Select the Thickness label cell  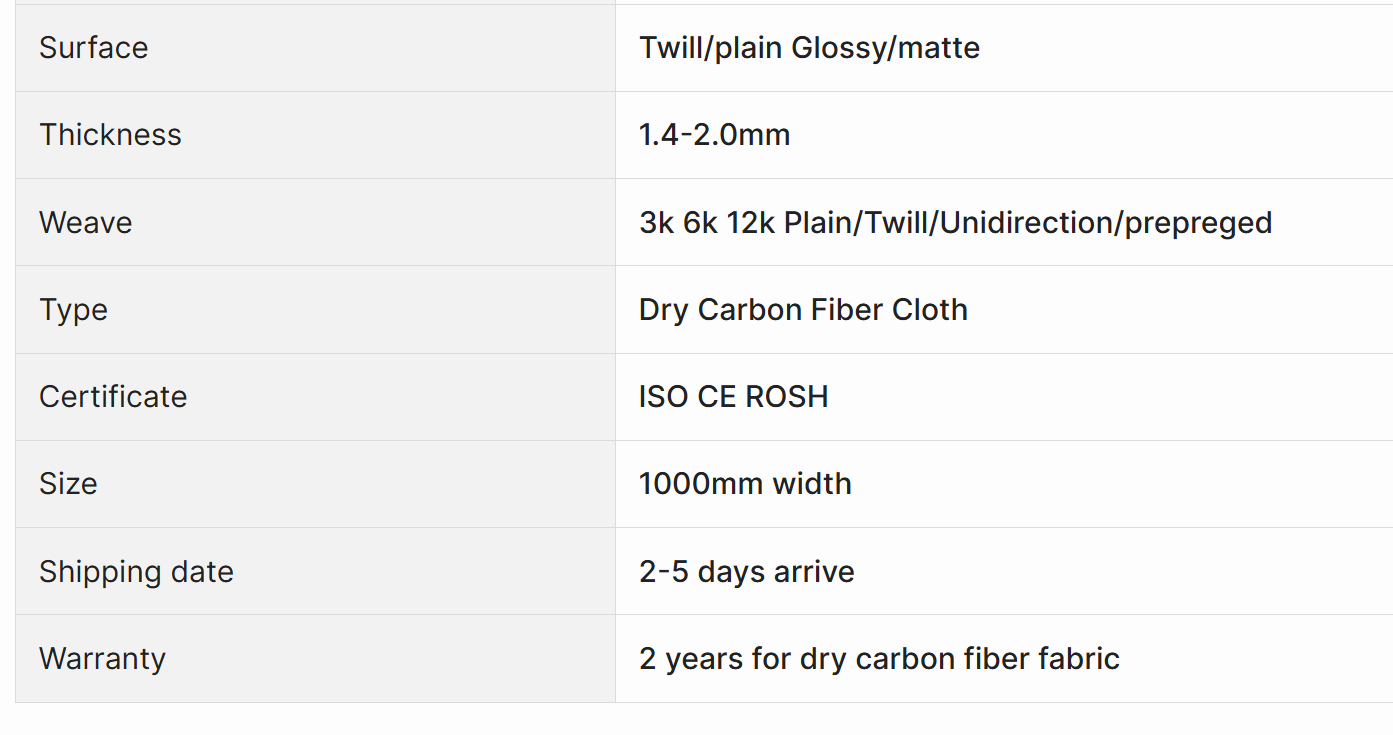[110, 135]
